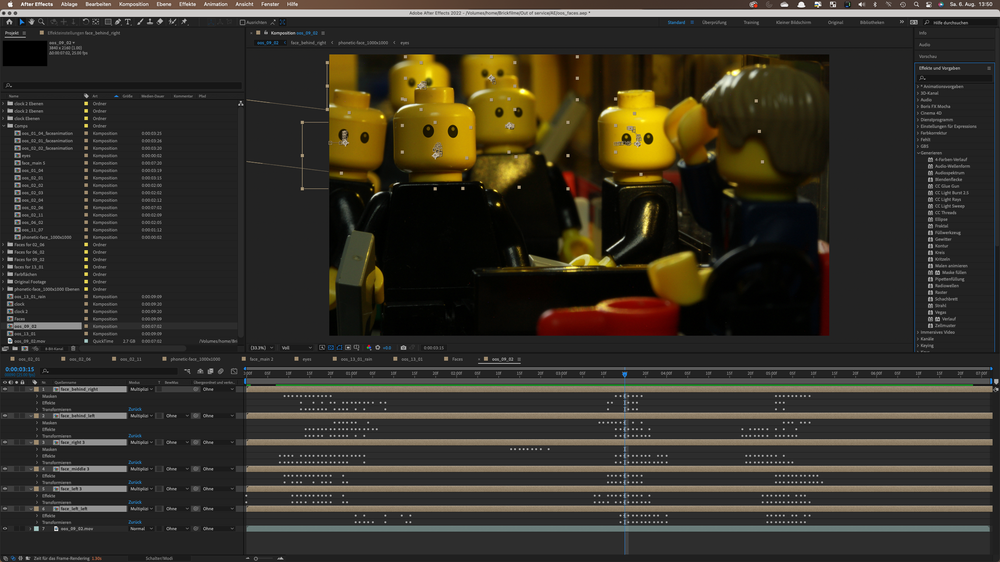Hide the face_left 3 layer

pos(5,489)
